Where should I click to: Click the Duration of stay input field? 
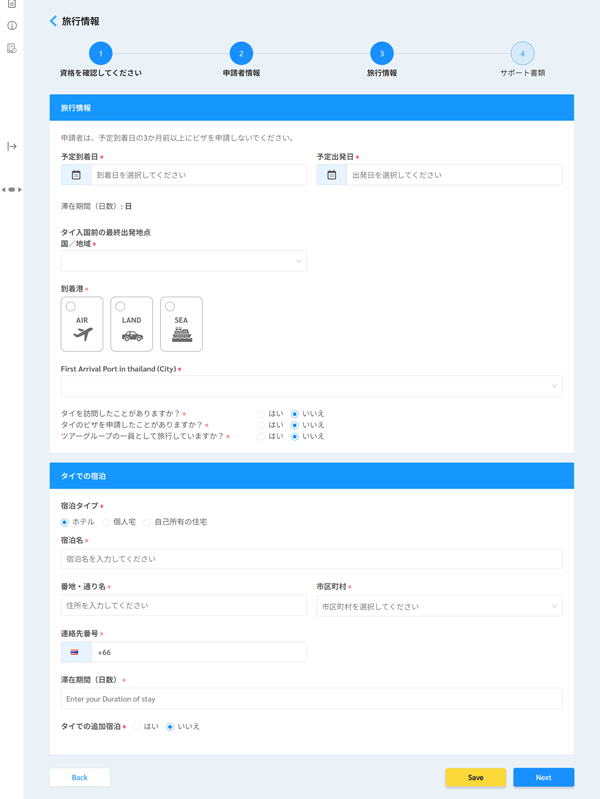(x=311, y=699)
